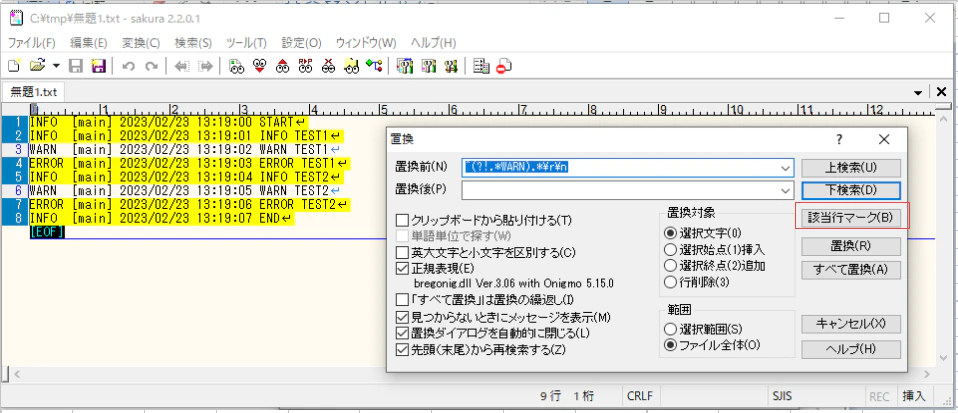Find previous with up-arrow eyes icon
Viewport: 958px width, 413px height.
pos(282,65)
